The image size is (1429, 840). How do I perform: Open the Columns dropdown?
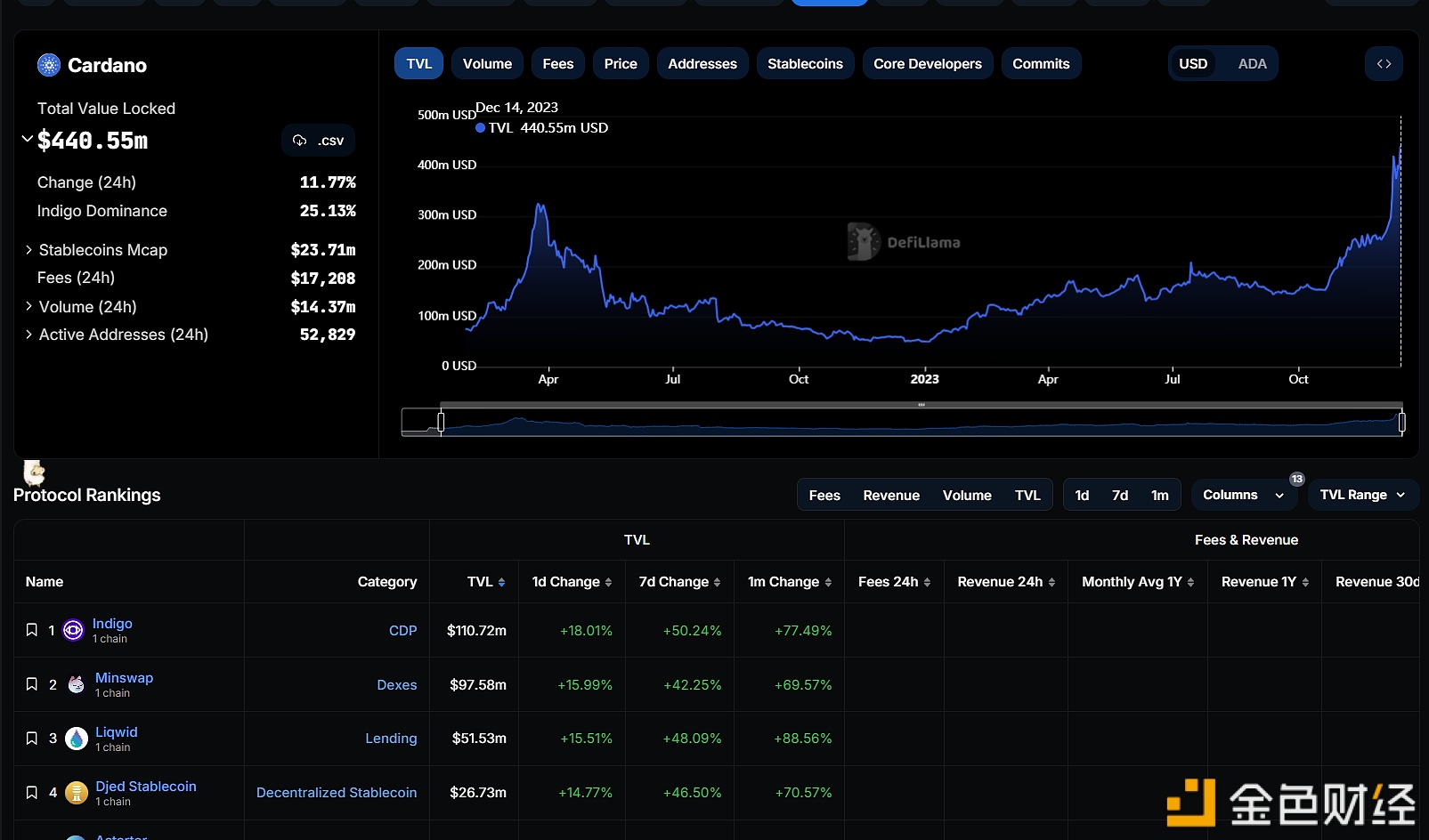coord(1244,495)
